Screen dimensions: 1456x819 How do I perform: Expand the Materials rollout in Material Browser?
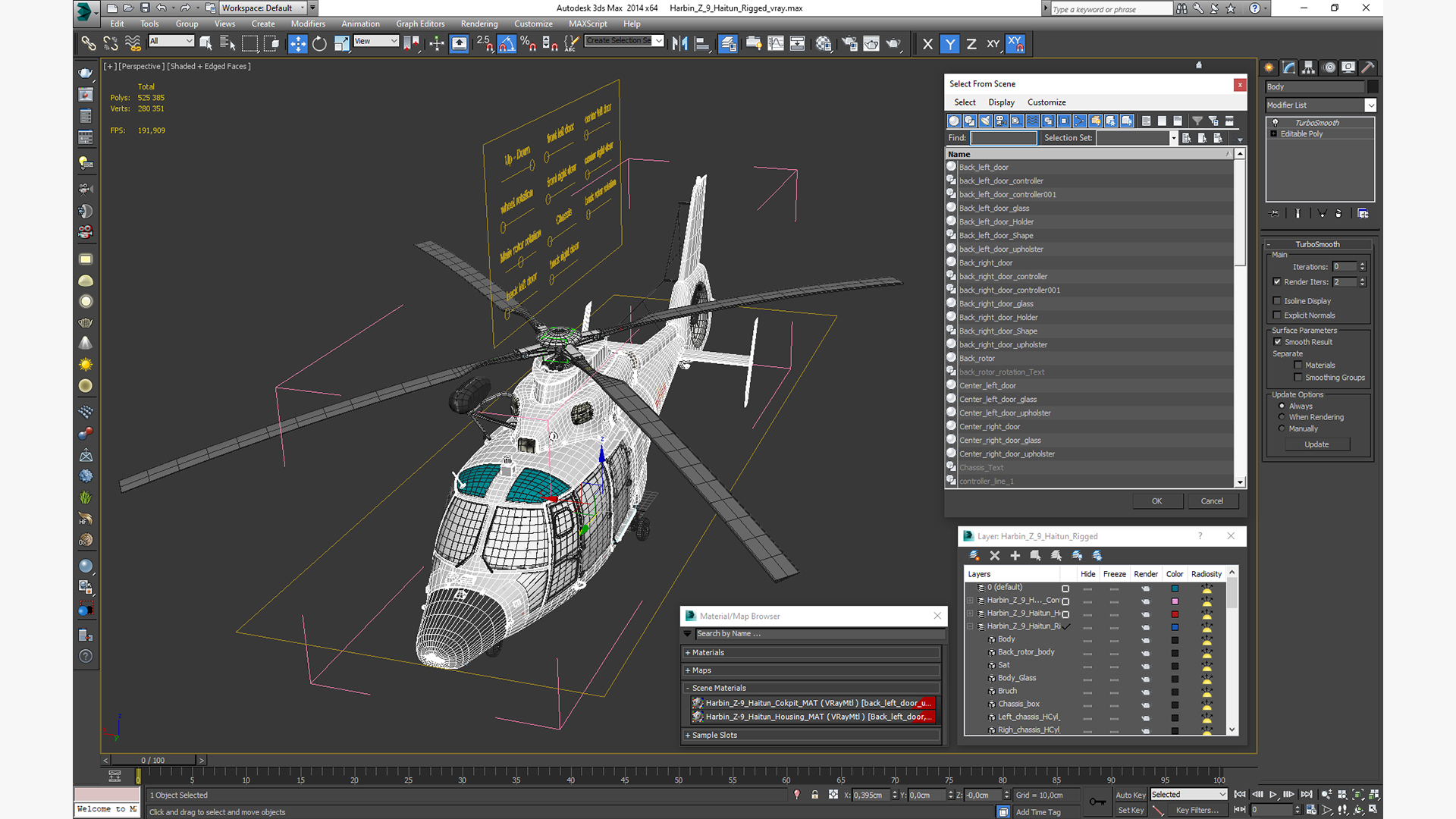pos(811,653)
